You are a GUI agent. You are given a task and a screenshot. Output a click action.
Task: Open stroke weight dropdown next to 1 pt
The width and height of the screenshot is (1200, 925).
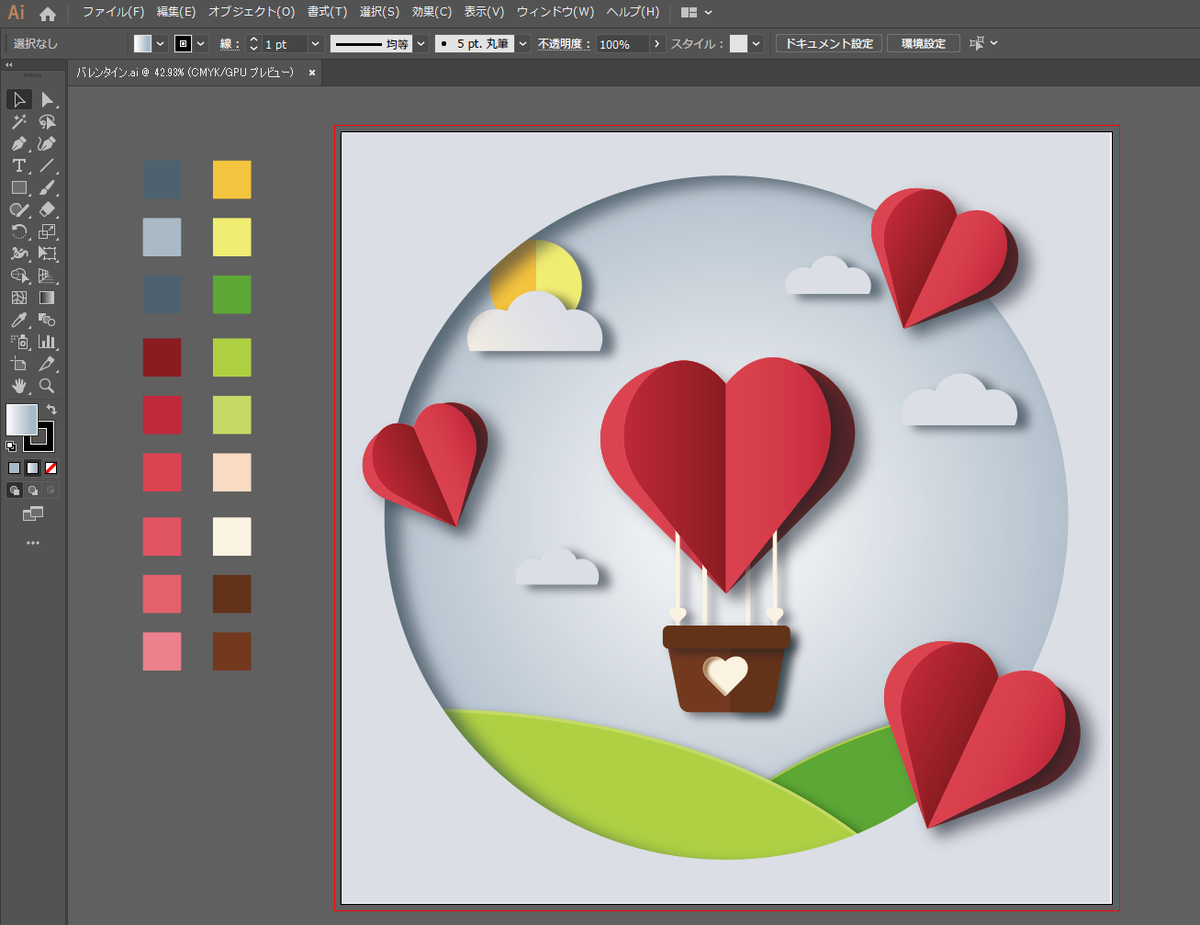pyautogui.click(x=315, y=44)
